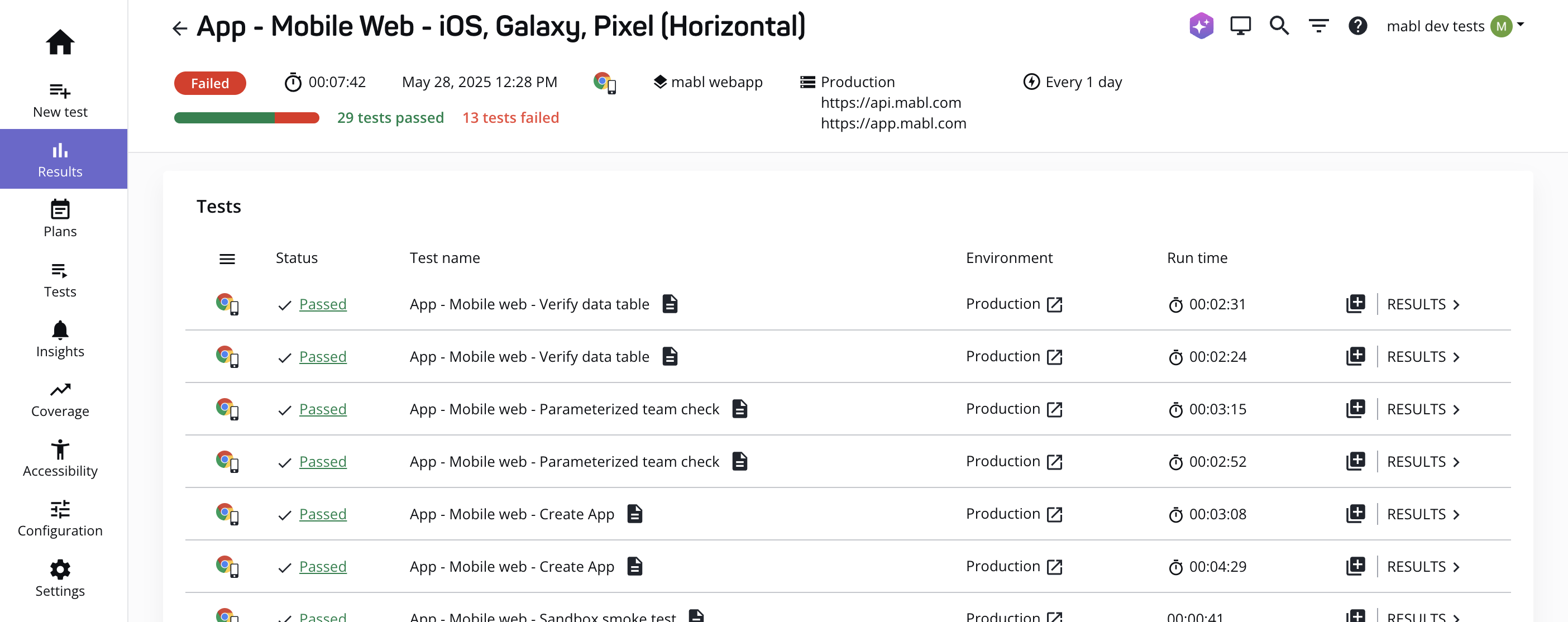The height and width of the screenshot is (622, 1568).
Task: Open Plans from the sidebar
Action: (60, 218)
